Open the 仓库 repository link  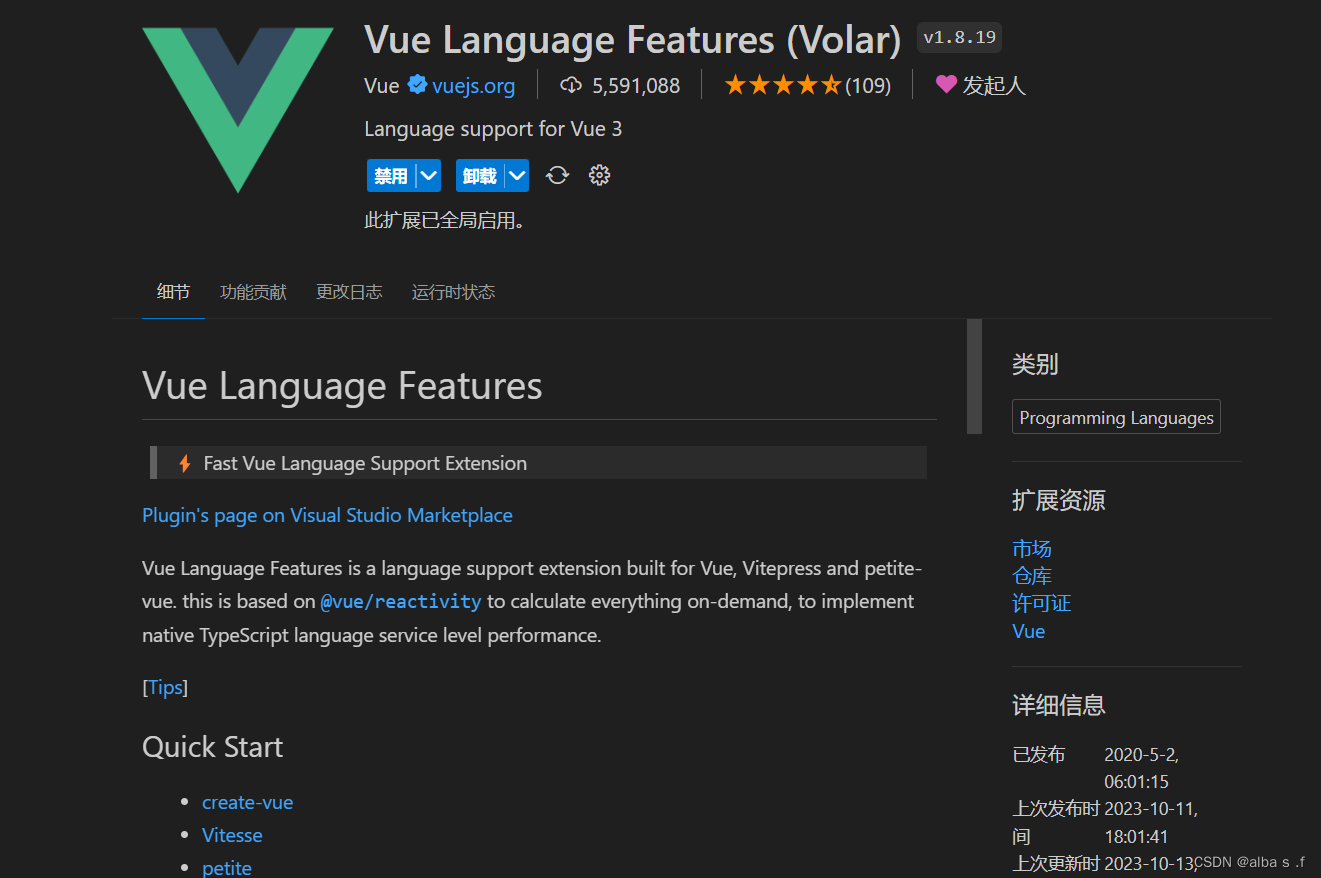(x=1031, y=575)
